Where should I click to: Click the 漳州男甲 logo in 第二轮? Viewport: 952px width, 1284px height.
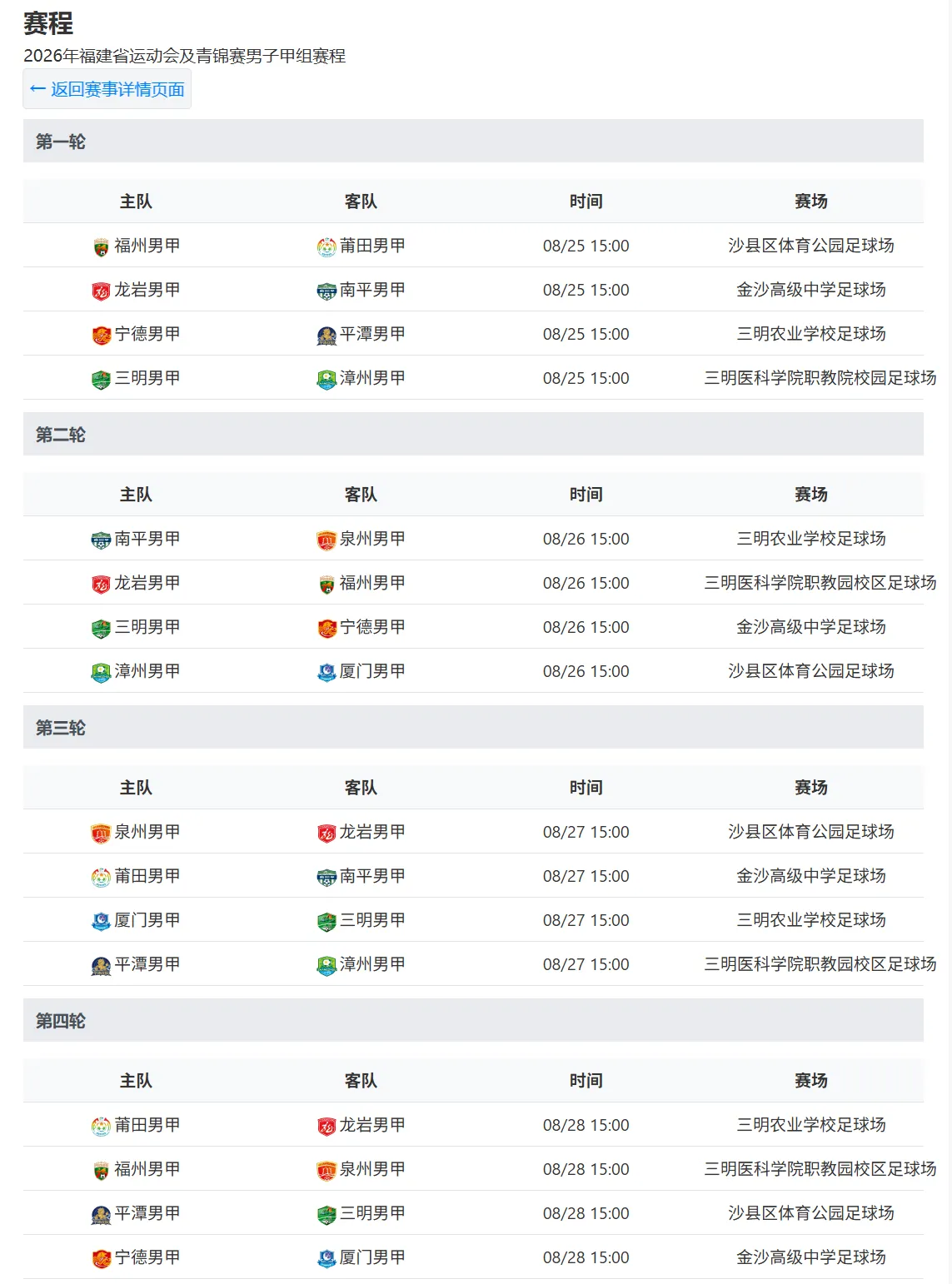pyautogui.click(x=101, y=672)
